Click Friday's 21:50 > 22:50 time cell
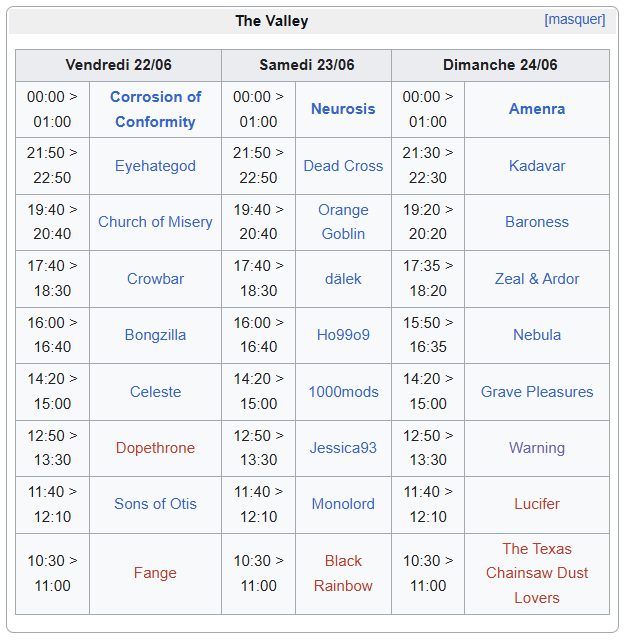The image size is (627, 640). tap(52, 166)
